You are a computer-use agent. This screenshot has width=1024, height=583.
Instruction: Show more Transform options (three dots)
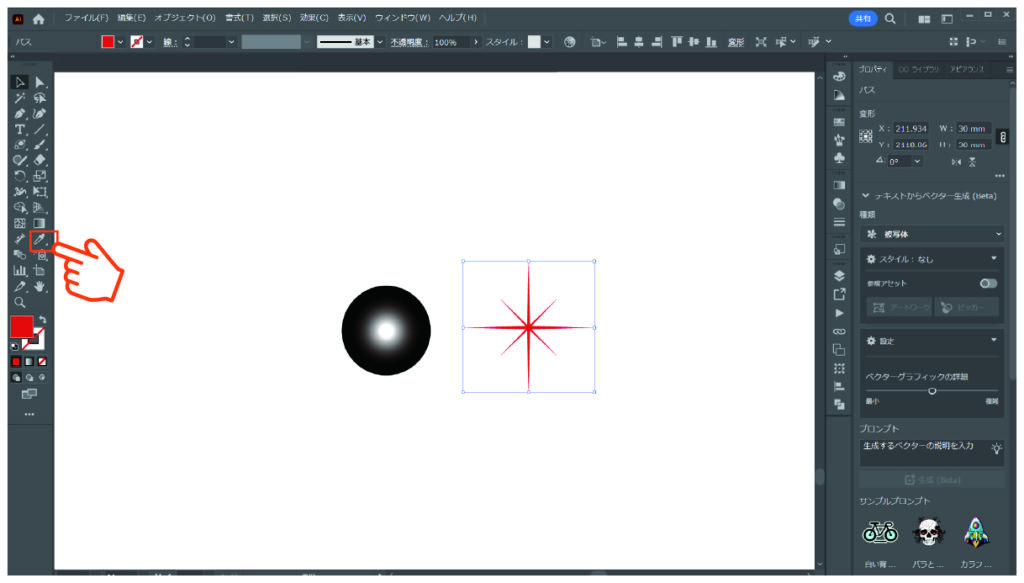(1000, 176)
